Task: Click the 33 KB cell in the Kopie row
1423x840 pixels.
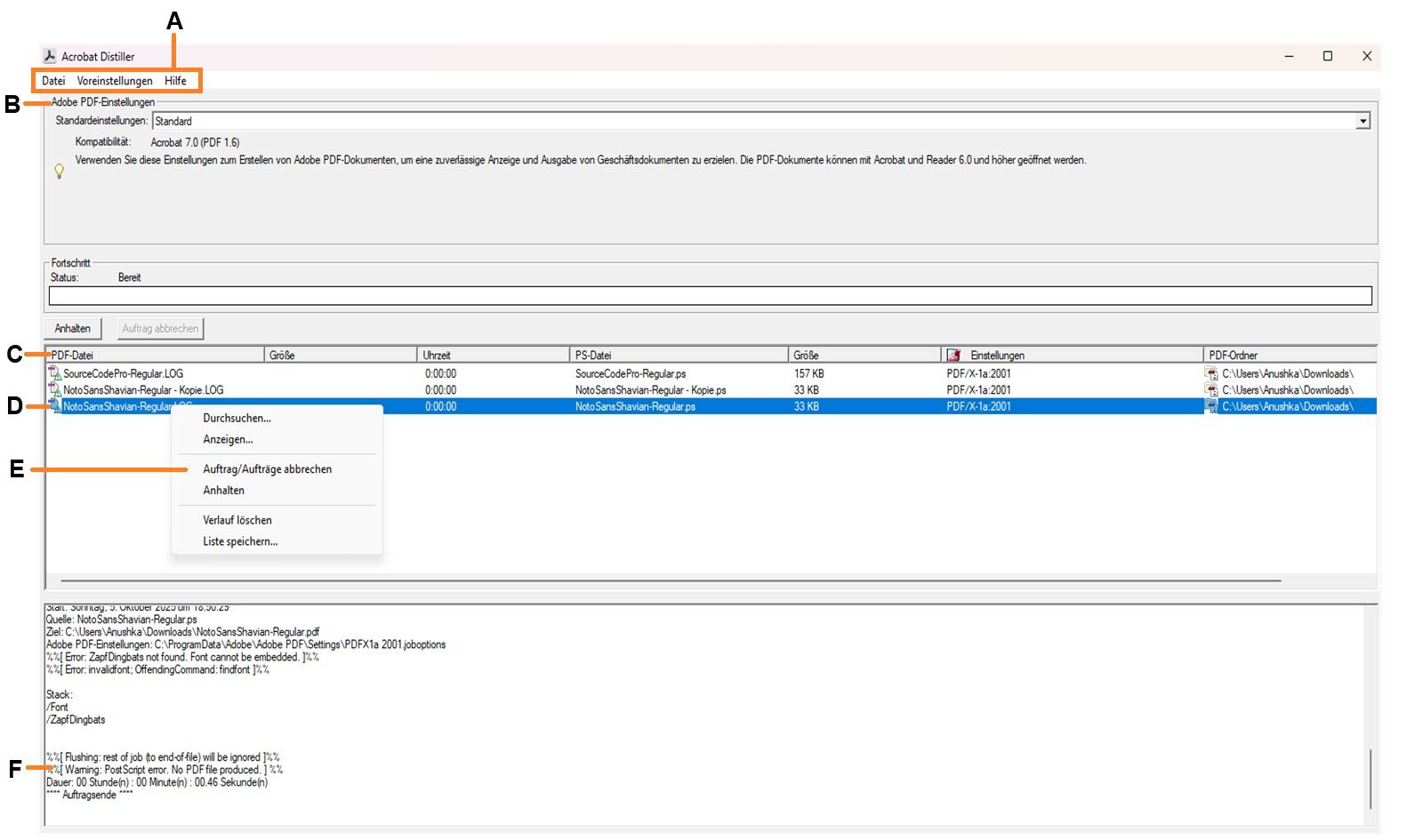Action: [x=807, y=390]
